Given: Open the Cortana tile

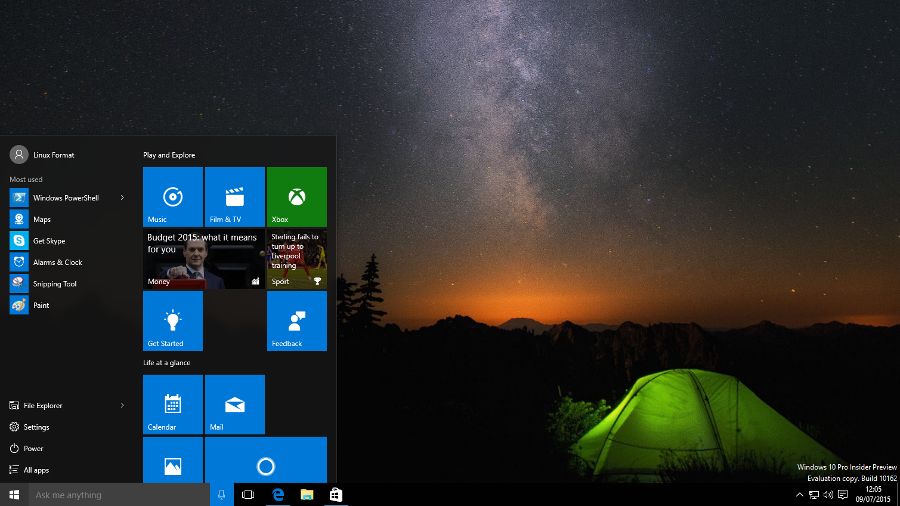Looking at the screenshot, I should tap(266, 460).
